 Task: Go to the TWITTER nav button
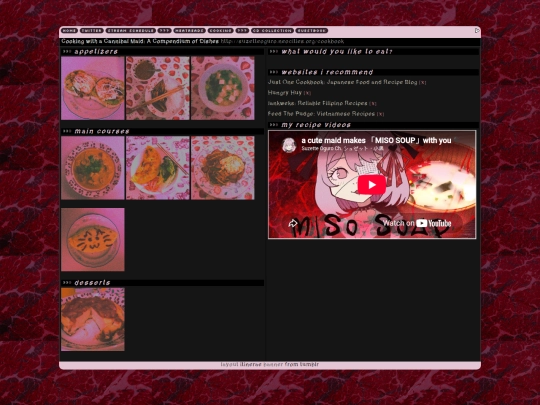point(92,31)
